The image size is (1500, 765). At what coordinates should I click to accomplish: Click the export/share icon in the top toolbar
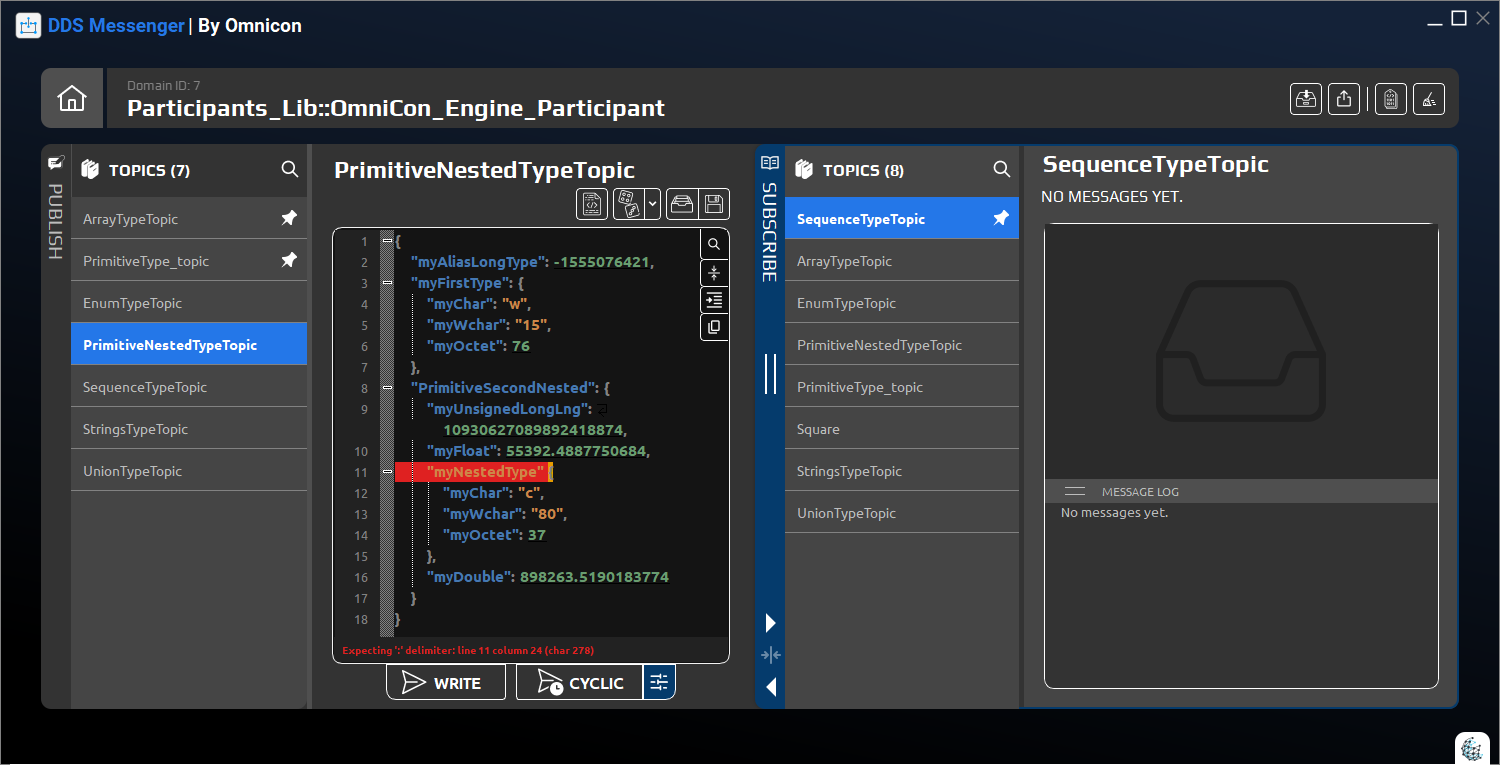[1343, 98]
